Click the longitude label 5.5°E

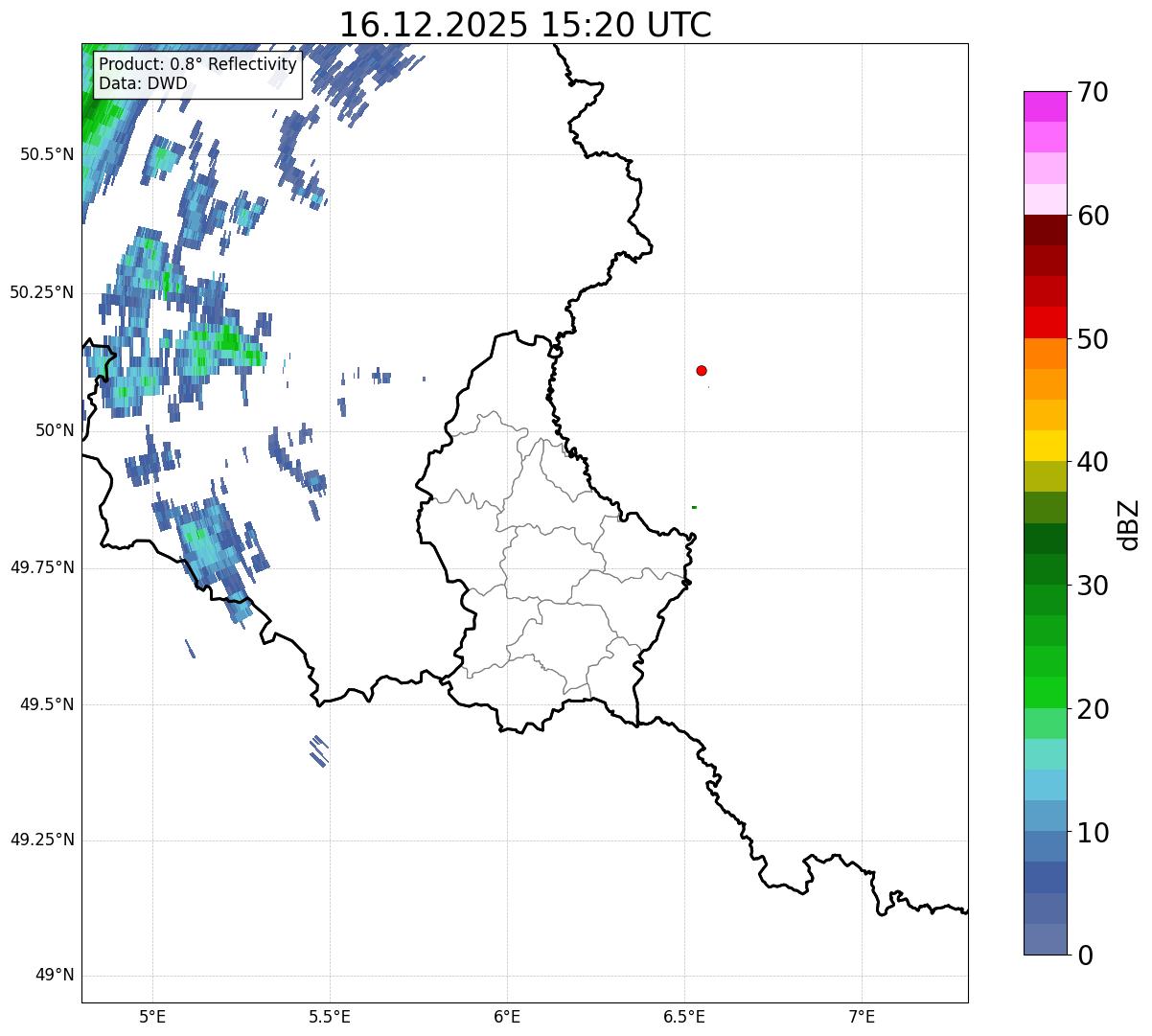(x=330, y=1016)
